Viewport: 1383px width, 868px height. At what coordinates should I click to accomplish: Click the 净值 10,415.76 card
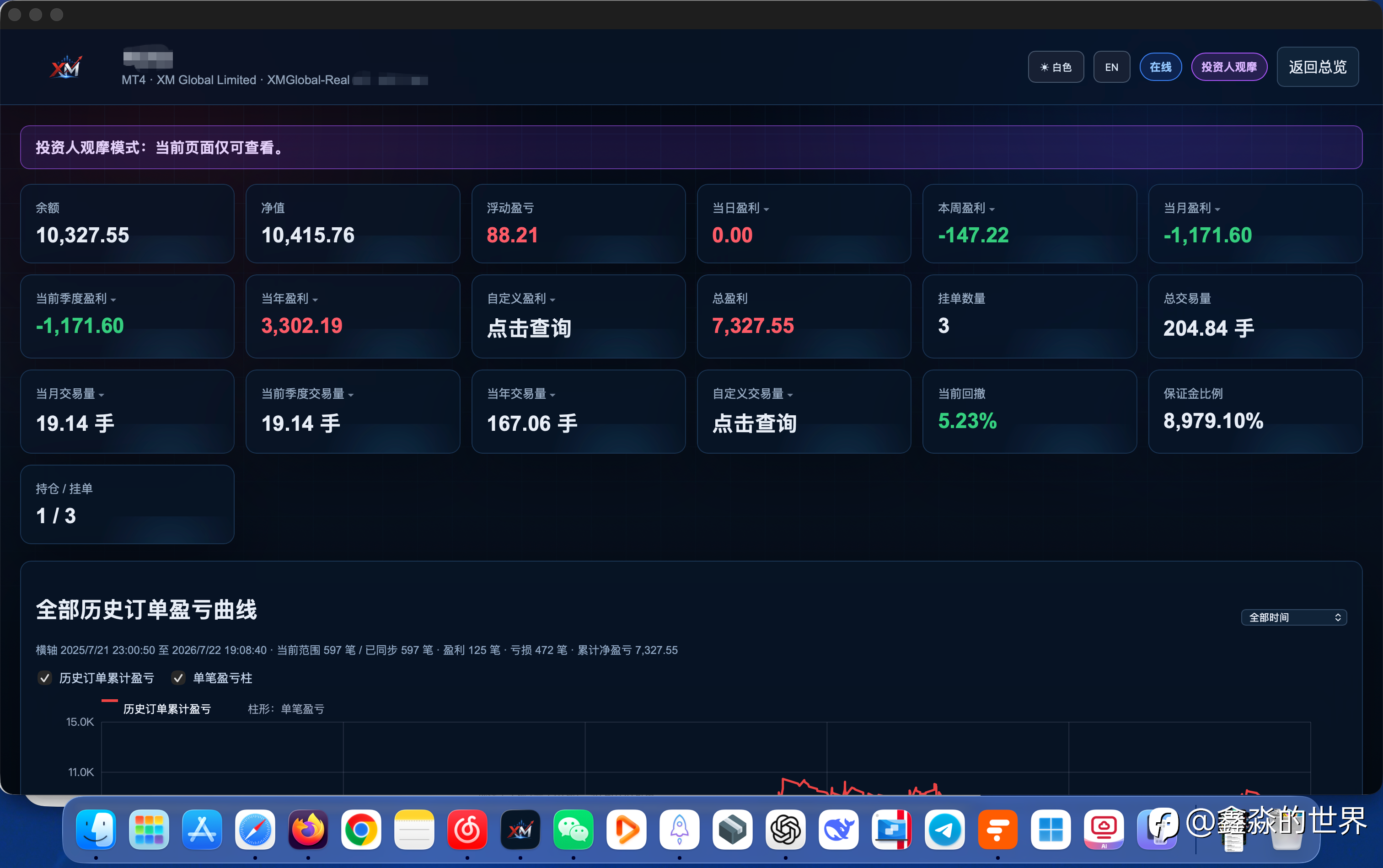[x=353, y=223]
